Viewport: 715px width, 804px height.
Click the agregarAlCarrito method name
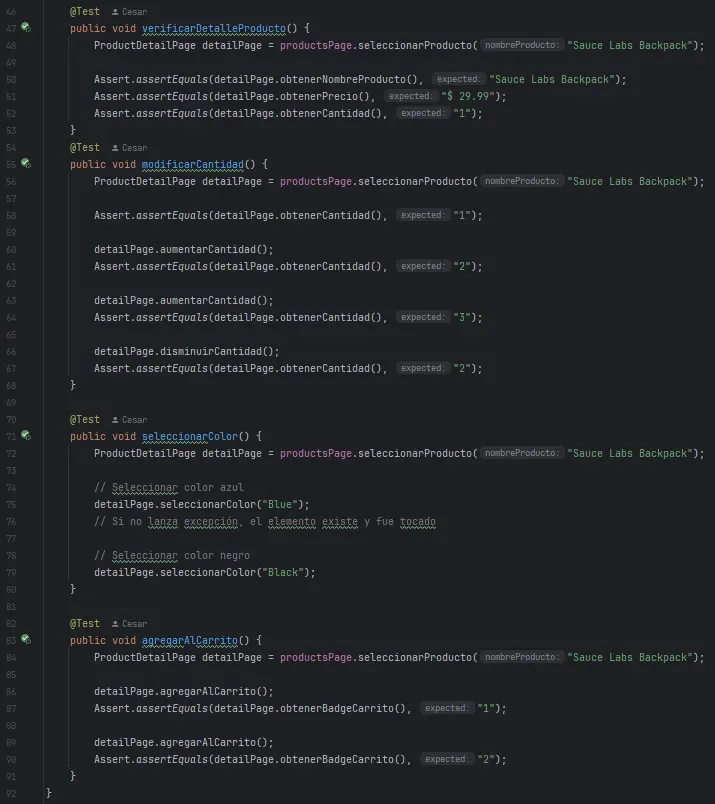[x=190, y=640]
